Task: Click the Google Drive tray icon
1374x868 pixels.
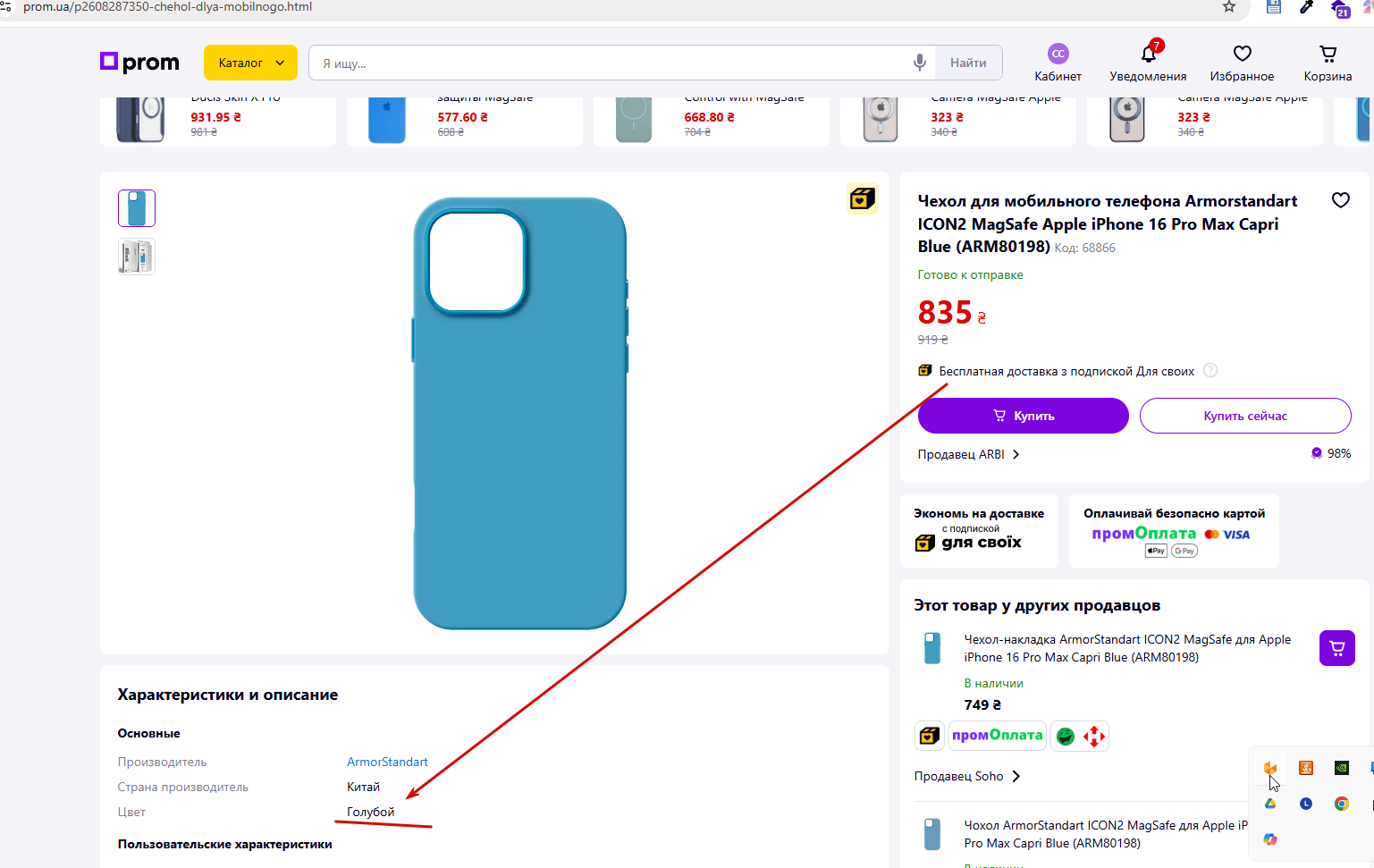Action: click(x=1270, y=804)
